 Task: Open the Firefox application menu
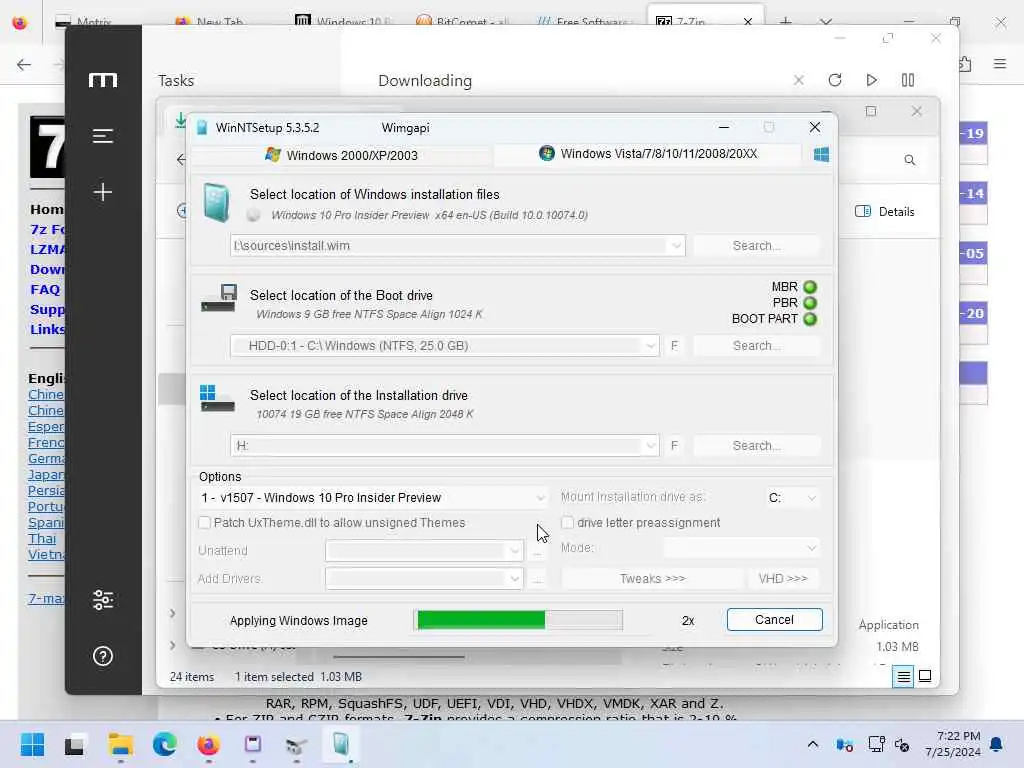click(1000, 64)
